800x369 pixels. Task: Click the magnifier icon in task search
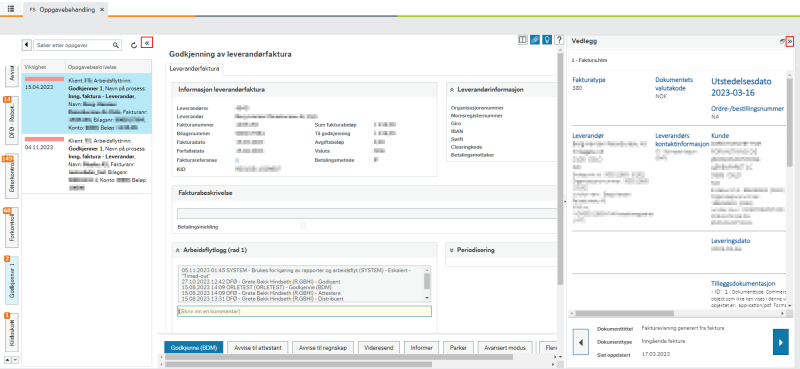[x=116, y=45]
